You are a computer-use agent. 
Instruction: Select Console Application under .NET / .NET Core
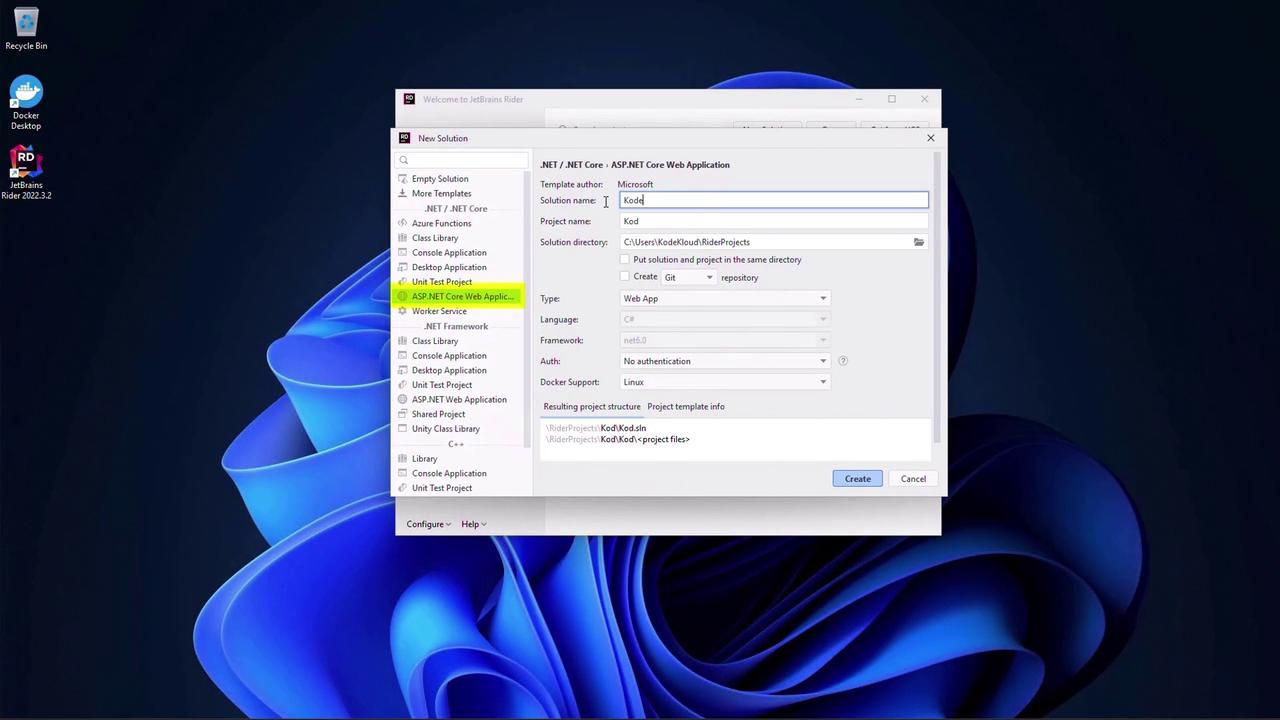click(x=449, y=253)
